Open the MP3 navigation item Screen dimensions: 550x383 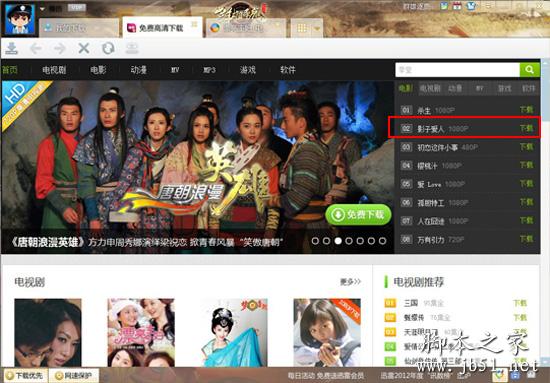pos(210,70)
